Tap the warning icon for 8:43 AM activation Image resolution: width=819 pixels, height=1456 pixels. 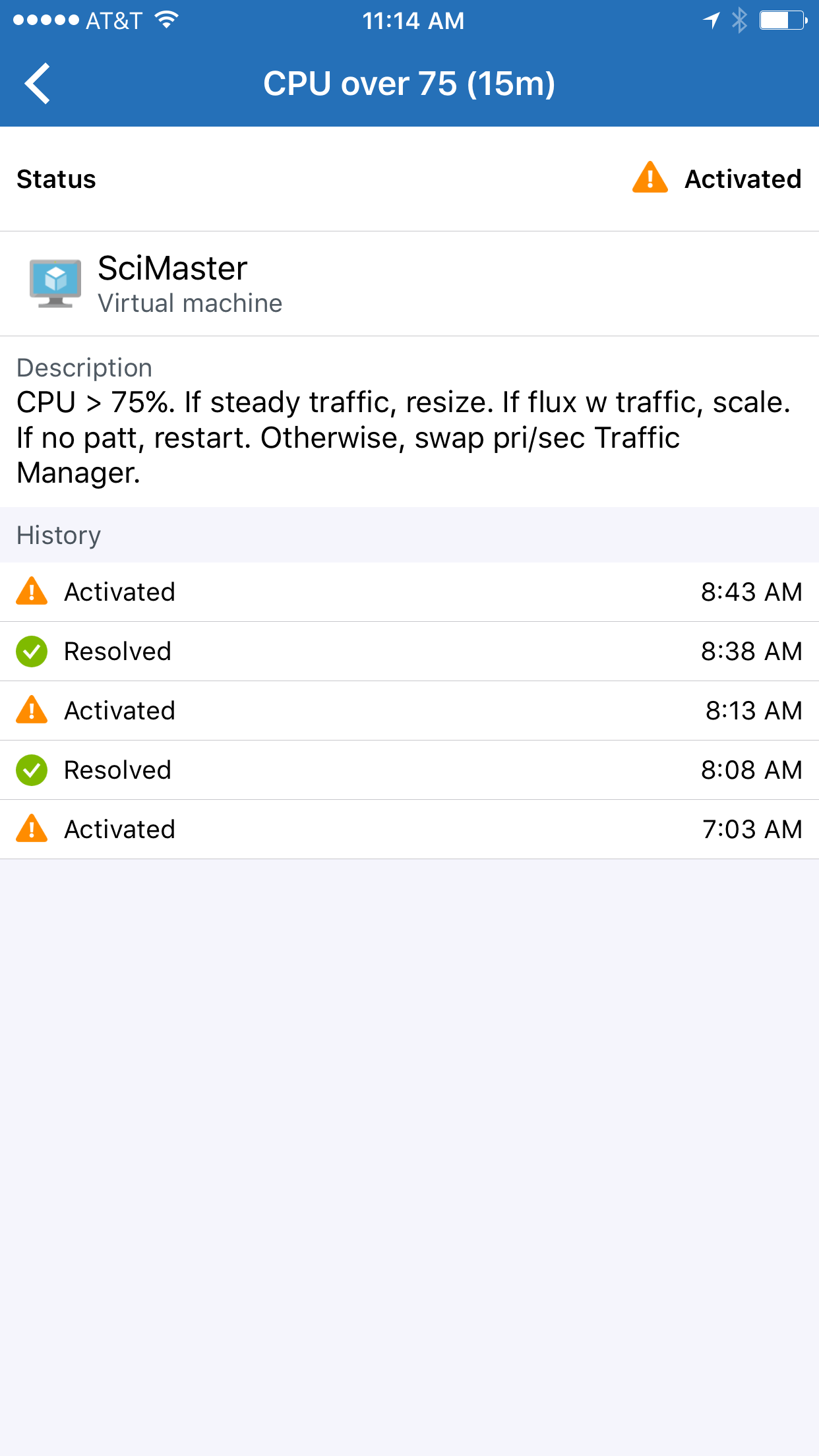(32, 591)
